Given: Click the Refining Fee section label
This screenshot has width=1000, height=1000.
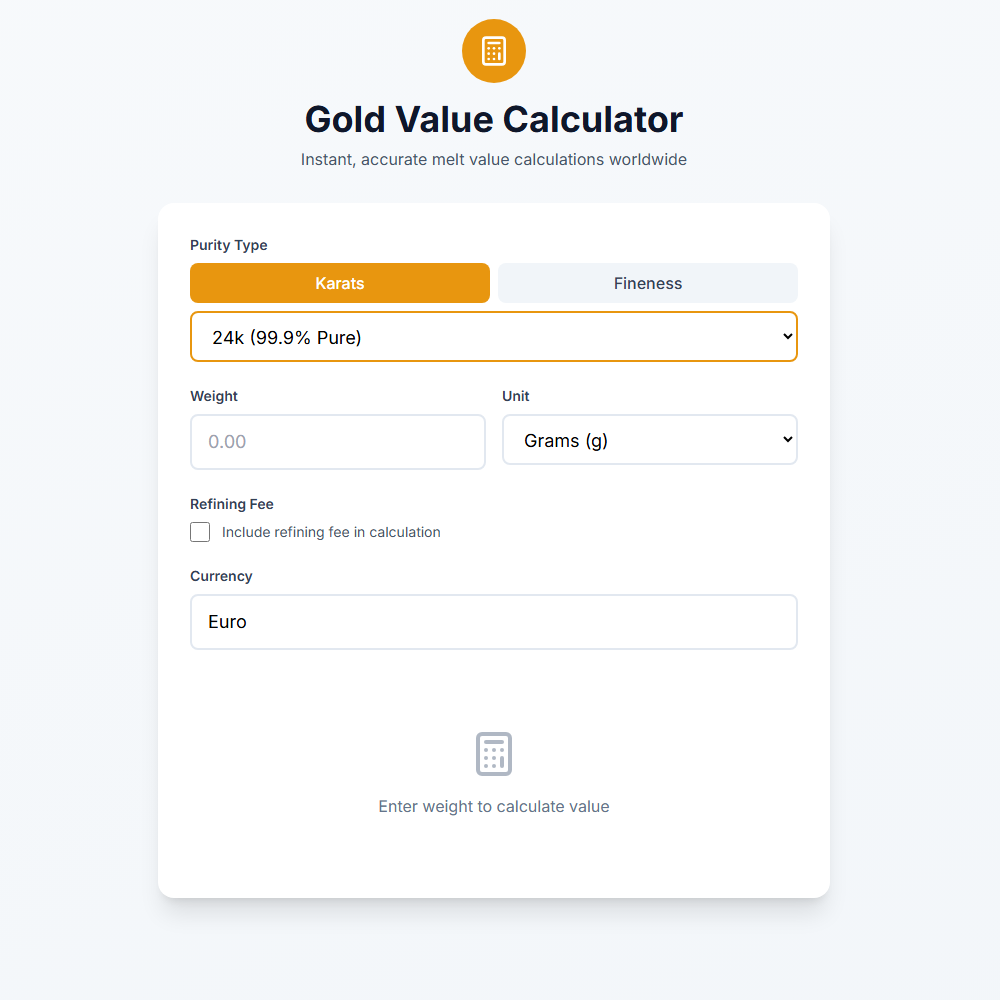Looking at the screenshot, I should pos(231,504).
